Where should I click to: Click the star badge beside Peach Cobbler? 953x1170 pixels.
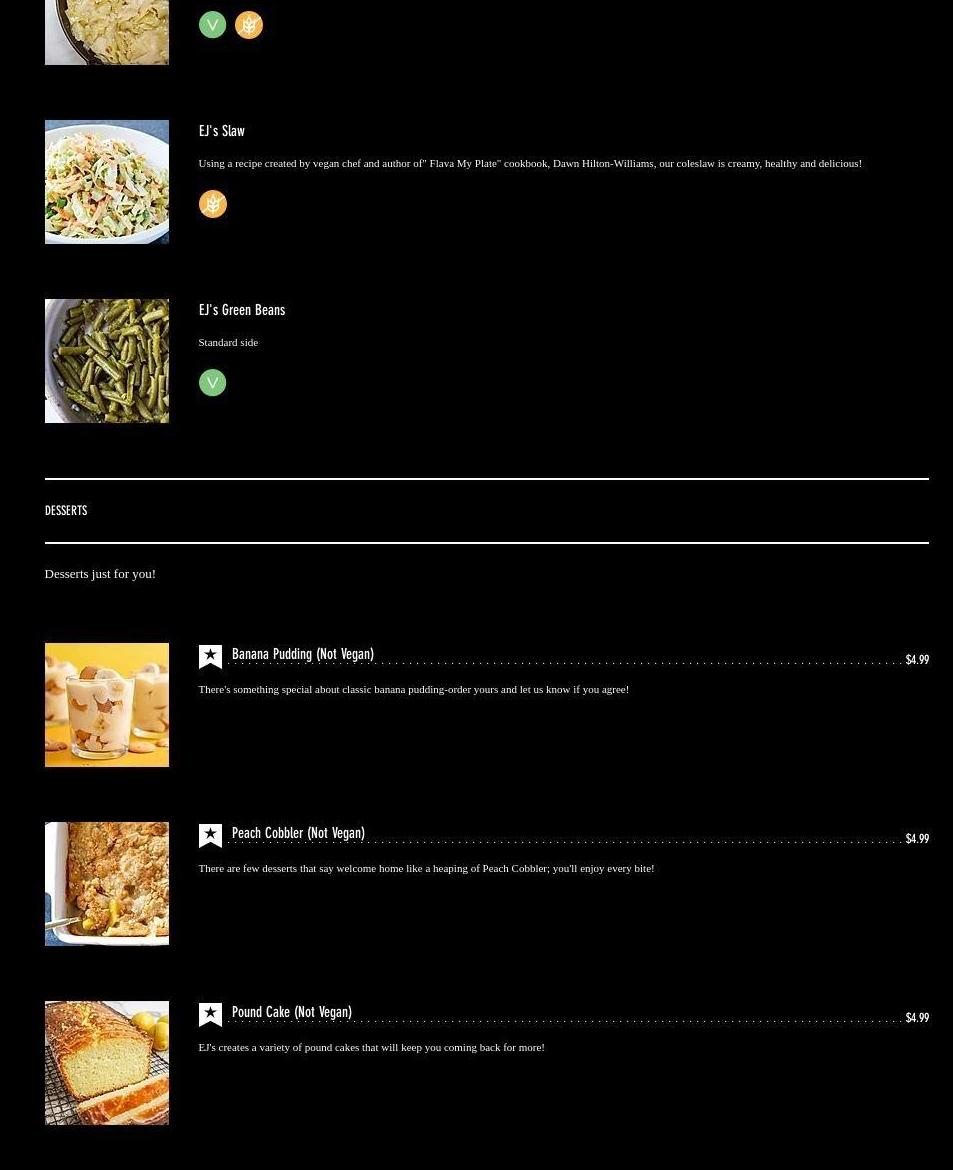pos(210,836)
